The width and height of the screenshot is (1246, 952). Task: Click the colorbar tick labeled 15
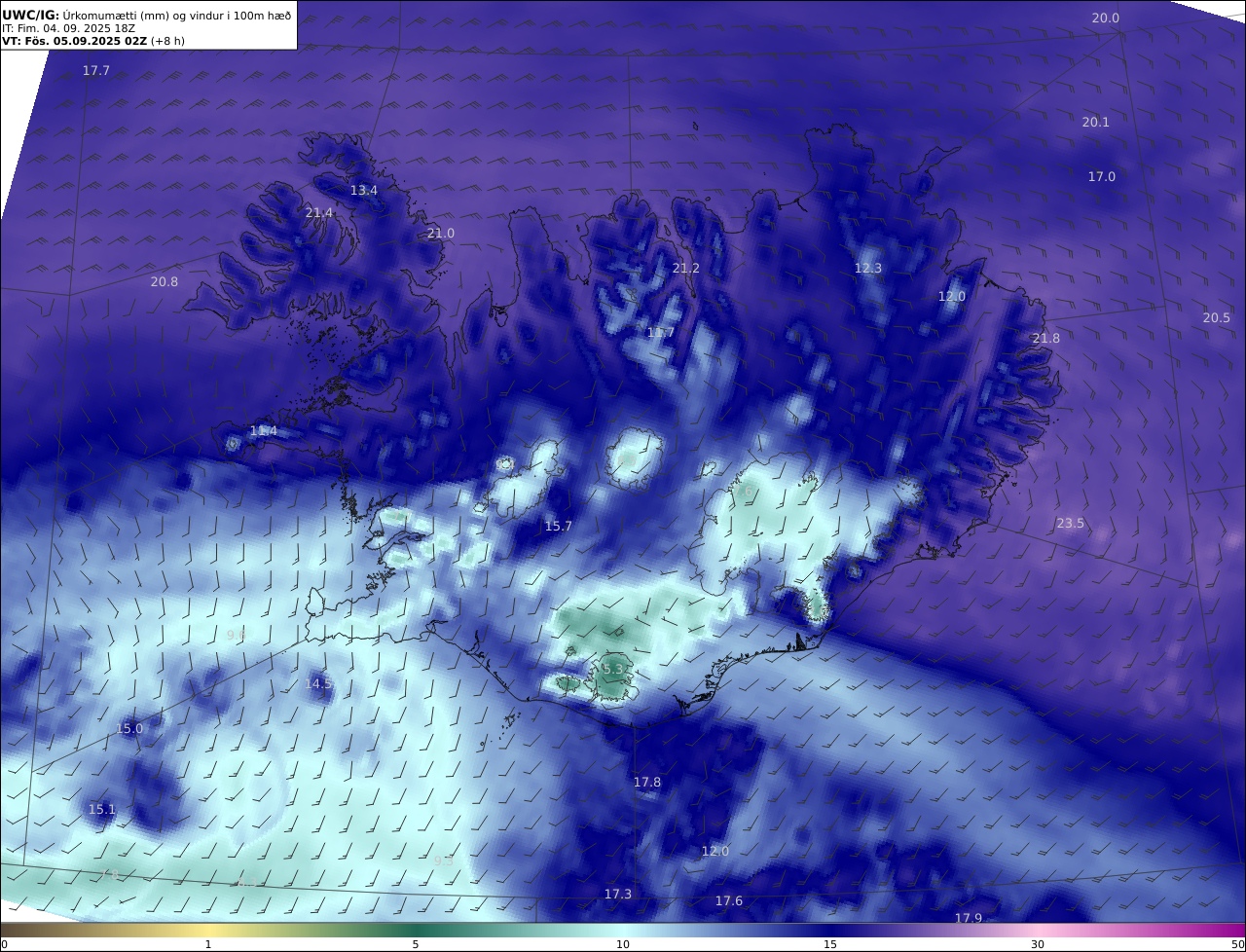(x=830, y=944)
